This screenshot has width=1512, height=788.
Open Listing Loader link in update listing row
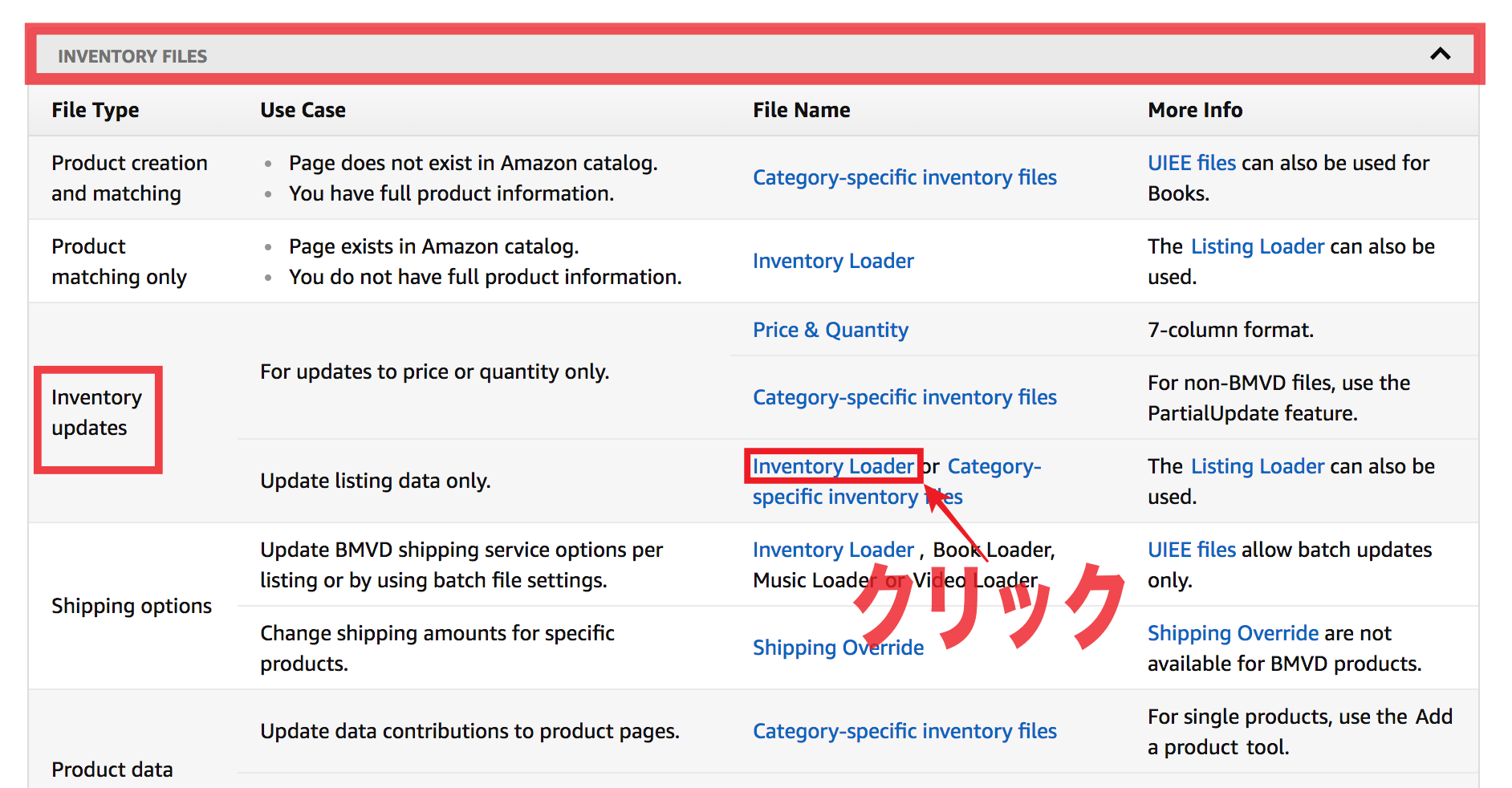click(1258, 466)
